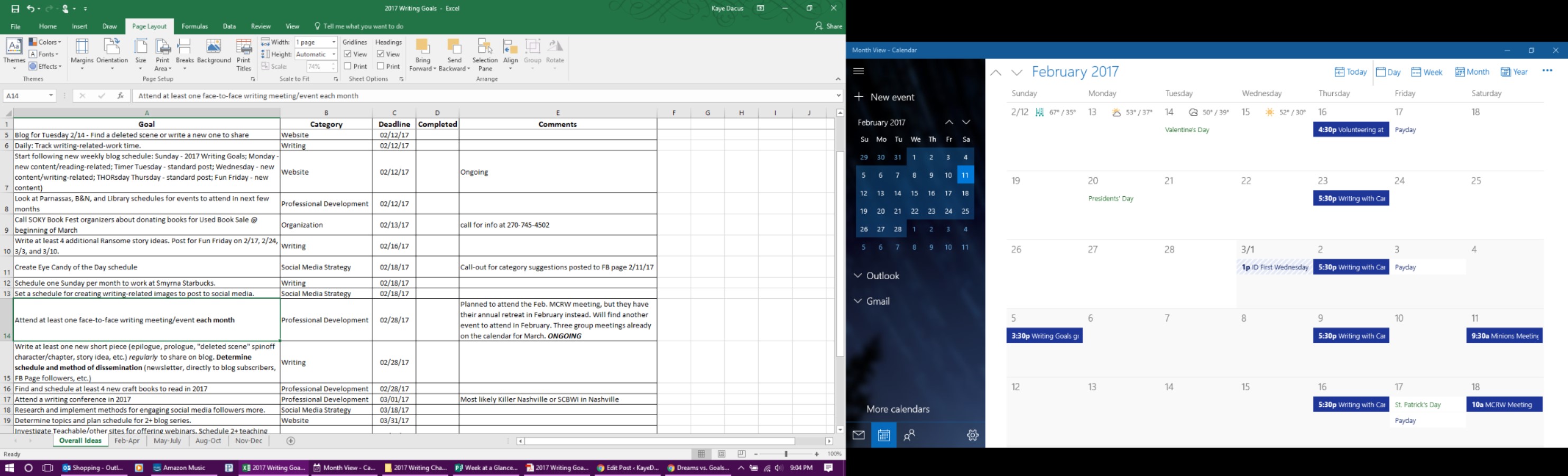Screen dimensions: 1568x476
Task: Expand the Gmail calendars section
Action: pyautogui.click(x=857, y=301)
